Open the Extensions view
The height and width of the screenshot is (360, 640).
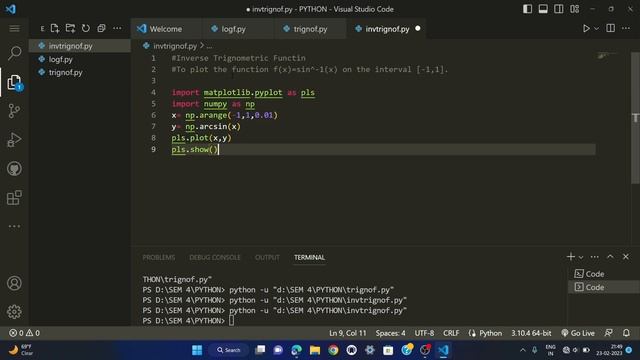click(x=14, y=198)
